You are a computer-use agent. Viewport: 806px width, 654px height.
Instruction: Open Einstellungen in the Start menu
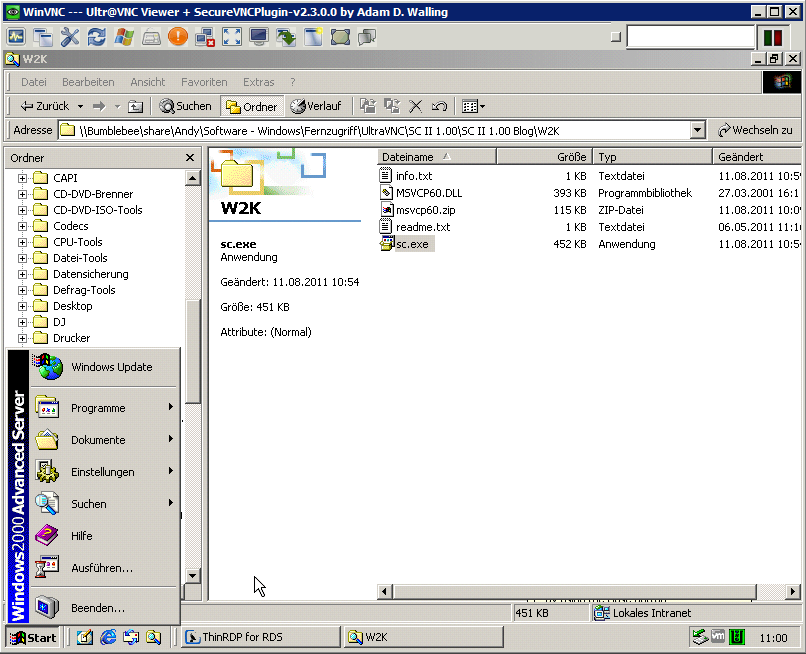click(102, 472)
